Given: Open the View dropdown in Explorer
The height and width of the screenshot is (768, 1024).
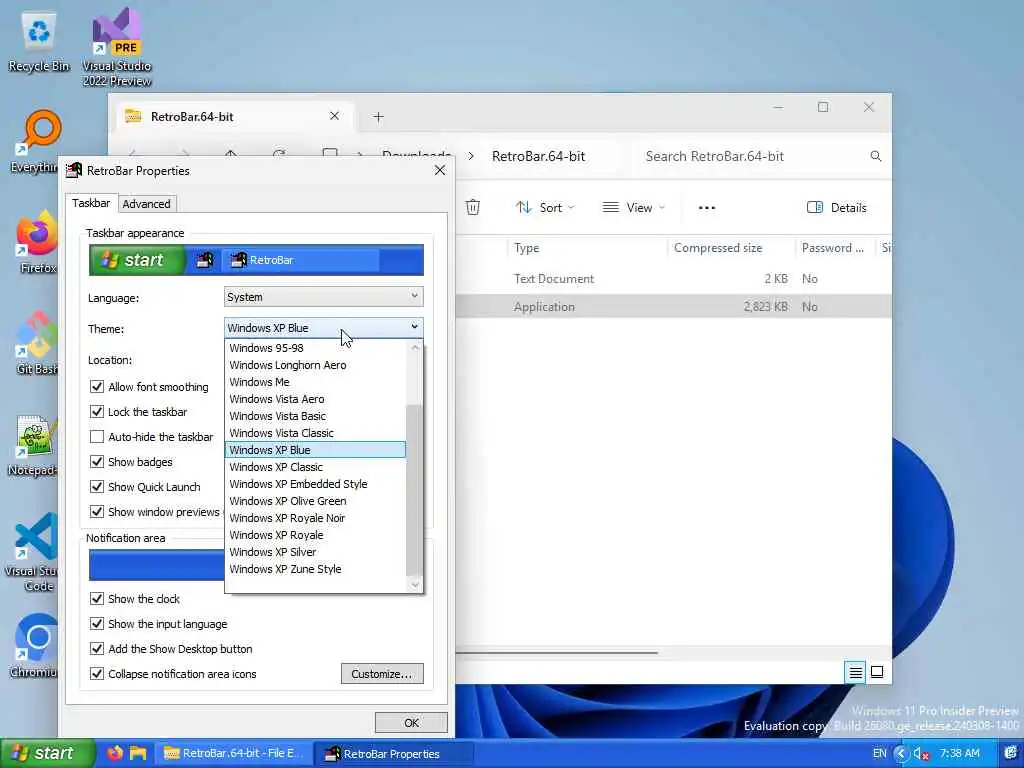Looking at the screenshot, I should tap(633, 208).
